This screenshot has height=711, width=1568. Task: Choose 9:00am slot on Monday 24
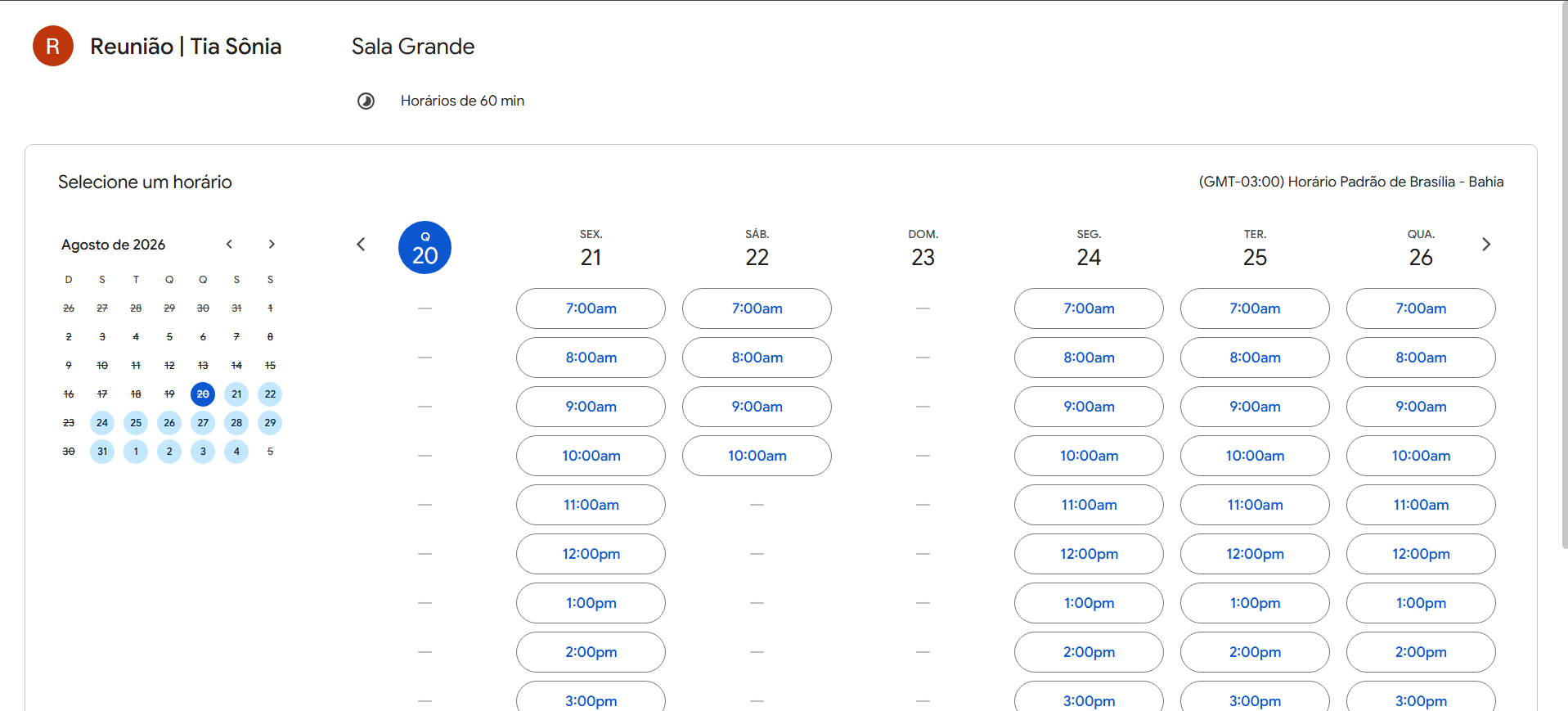point(1089,407)
